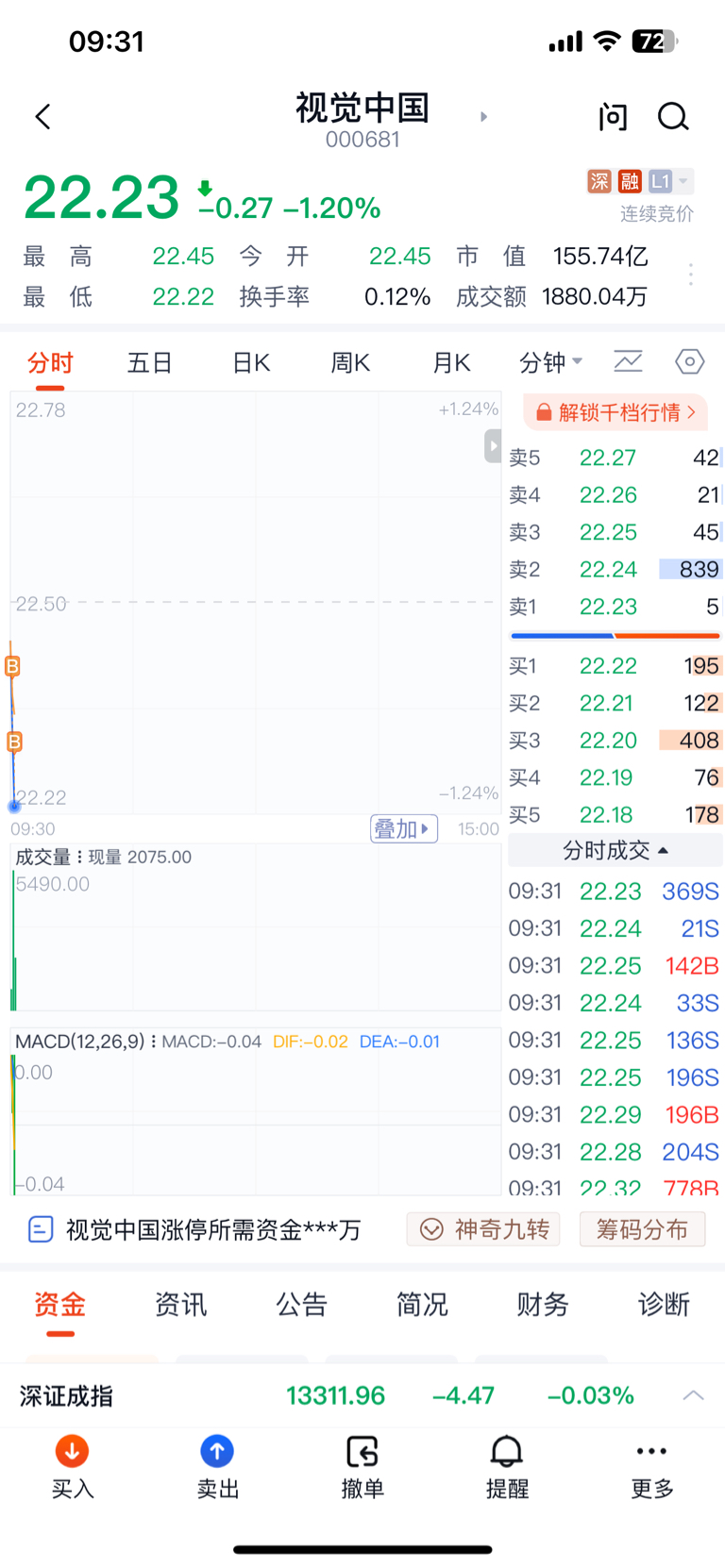Tap the 深 Shenzhen market badge
Image resolution: width=725 pixels, height=1568 pixels.
coord(599,181)
